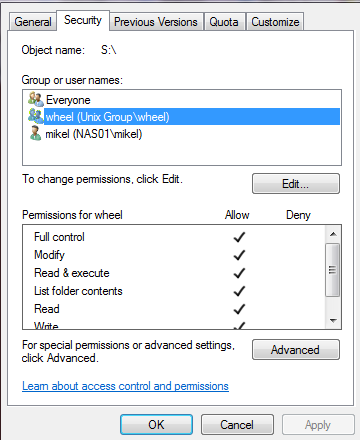The image size is (360, 440).
Task: Click the permissions list scroll-up arrow
Action: coord(333,234)
